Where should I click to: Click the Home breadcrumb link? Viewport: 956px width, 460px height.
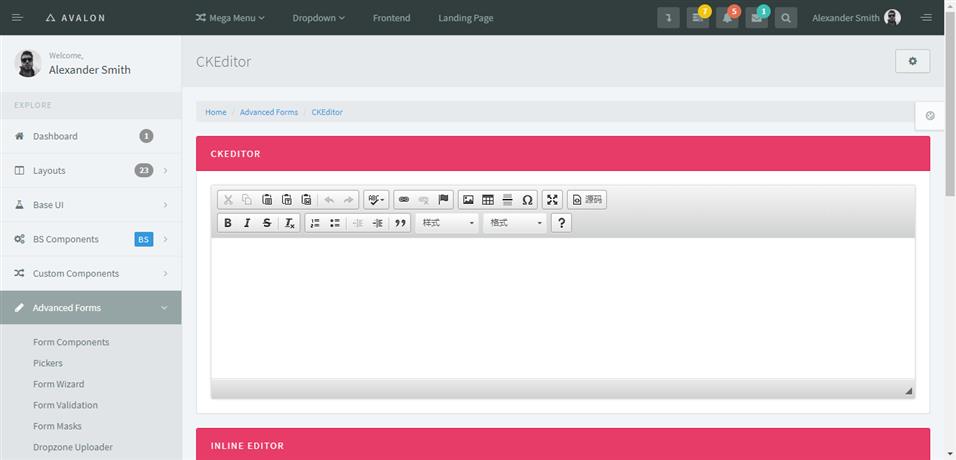[216, 112]
